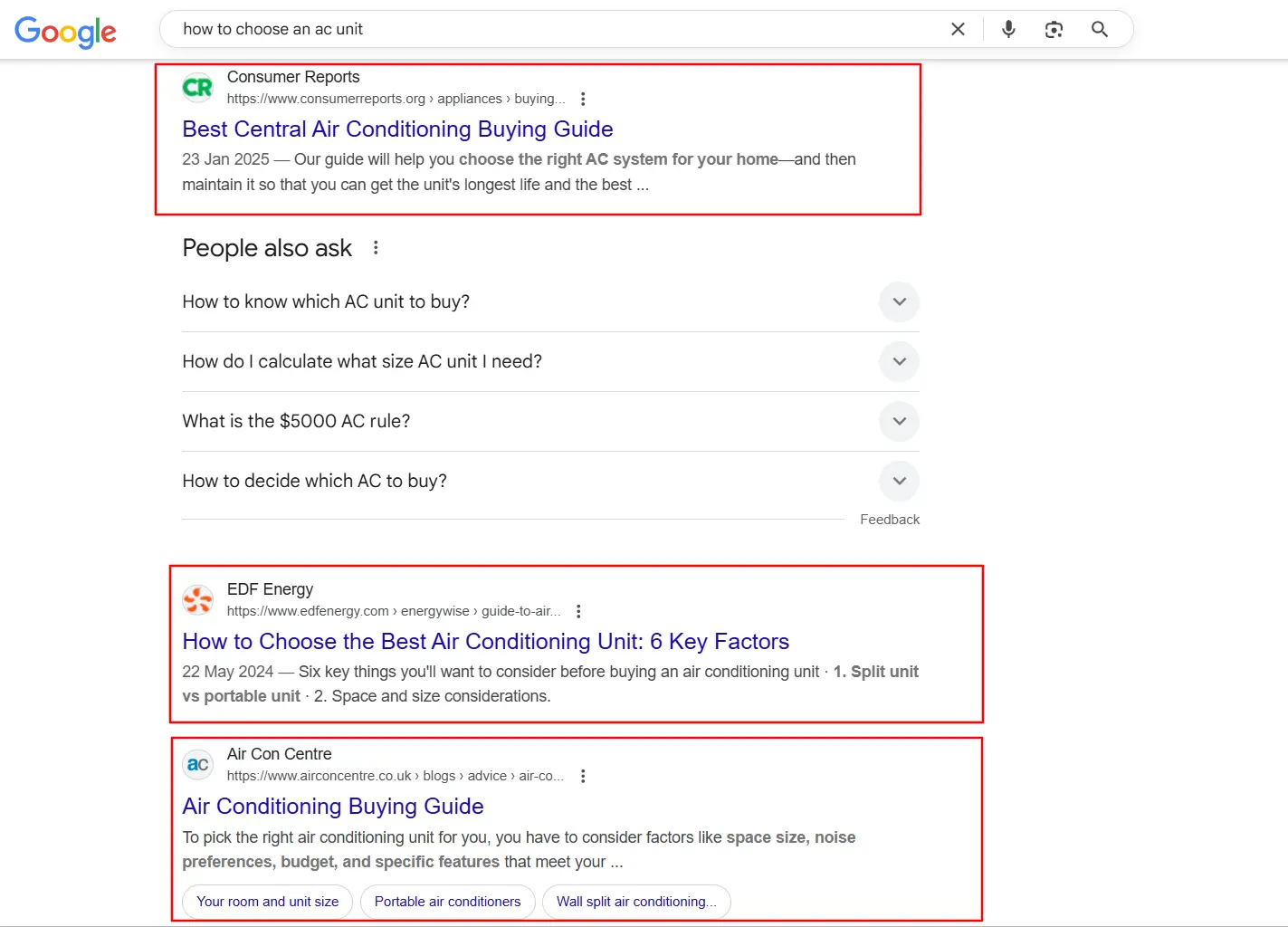
Task: Expand 'How to decide which AC to buy?'
Action: point(550,481)
